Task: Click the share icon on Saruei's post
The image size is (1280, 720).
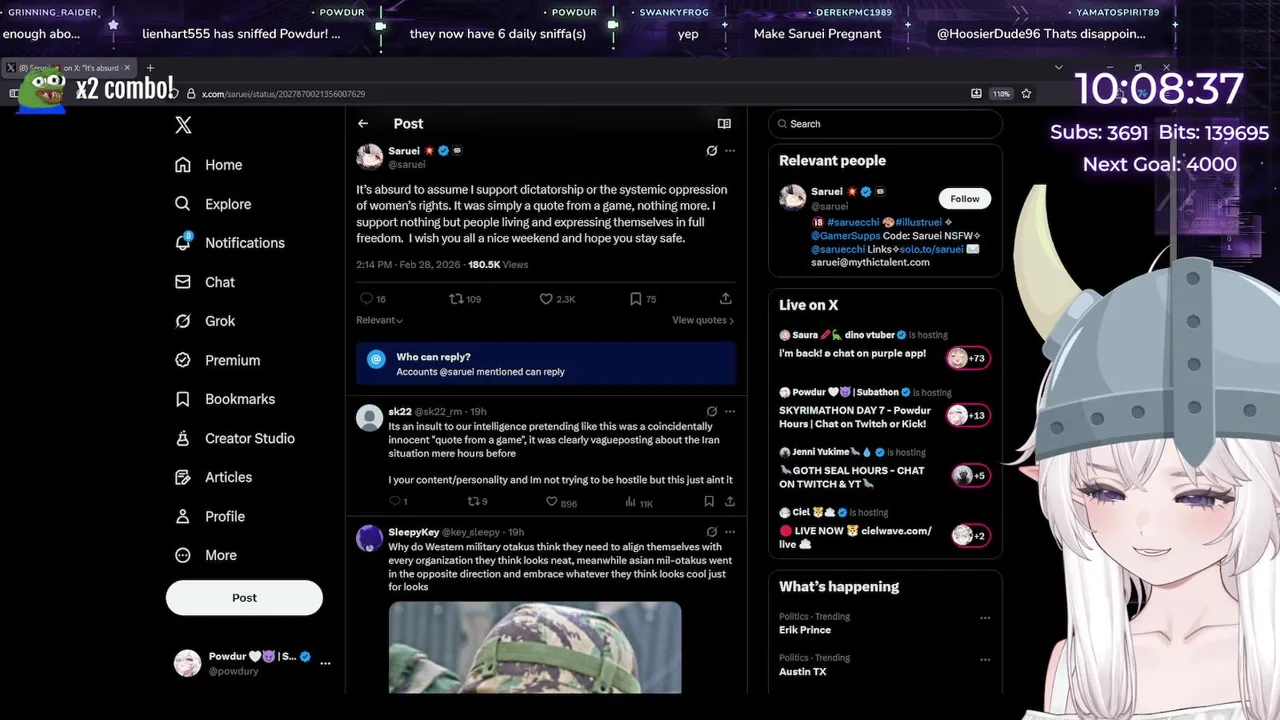Action: 726,299
